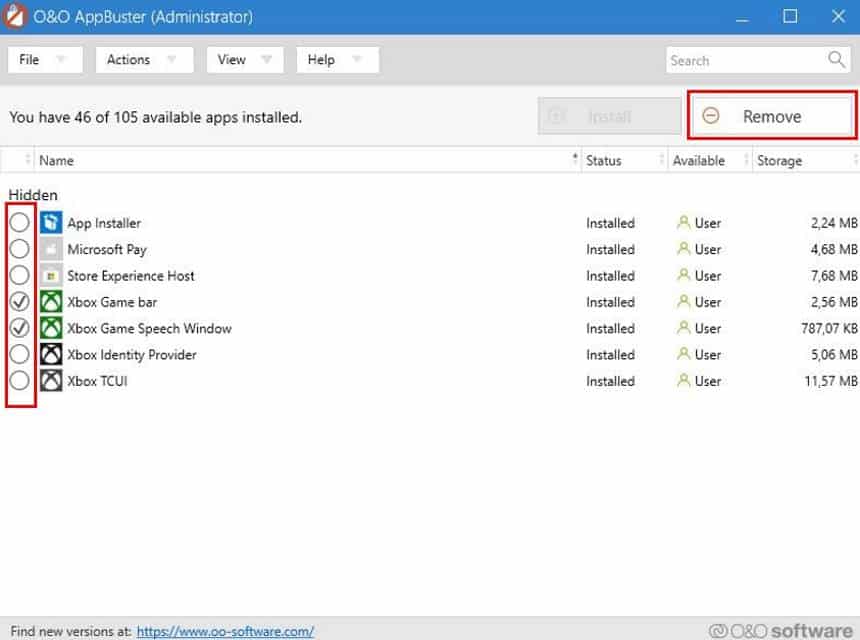Maximize the AppBuster window
Viewport: 860px width, 640px height.
(x=790, y=16)
